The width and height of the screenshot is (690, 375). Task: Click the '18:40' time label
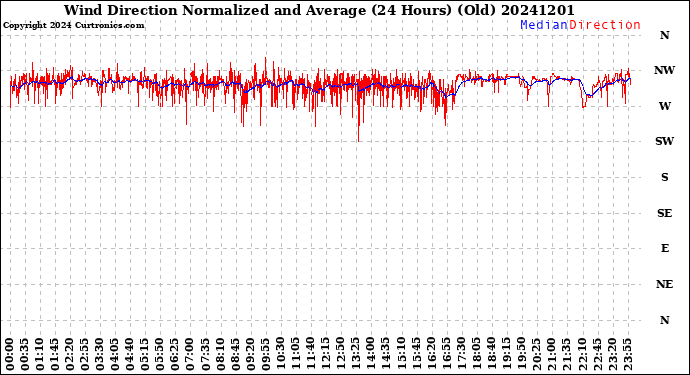(x=491, y=354)
